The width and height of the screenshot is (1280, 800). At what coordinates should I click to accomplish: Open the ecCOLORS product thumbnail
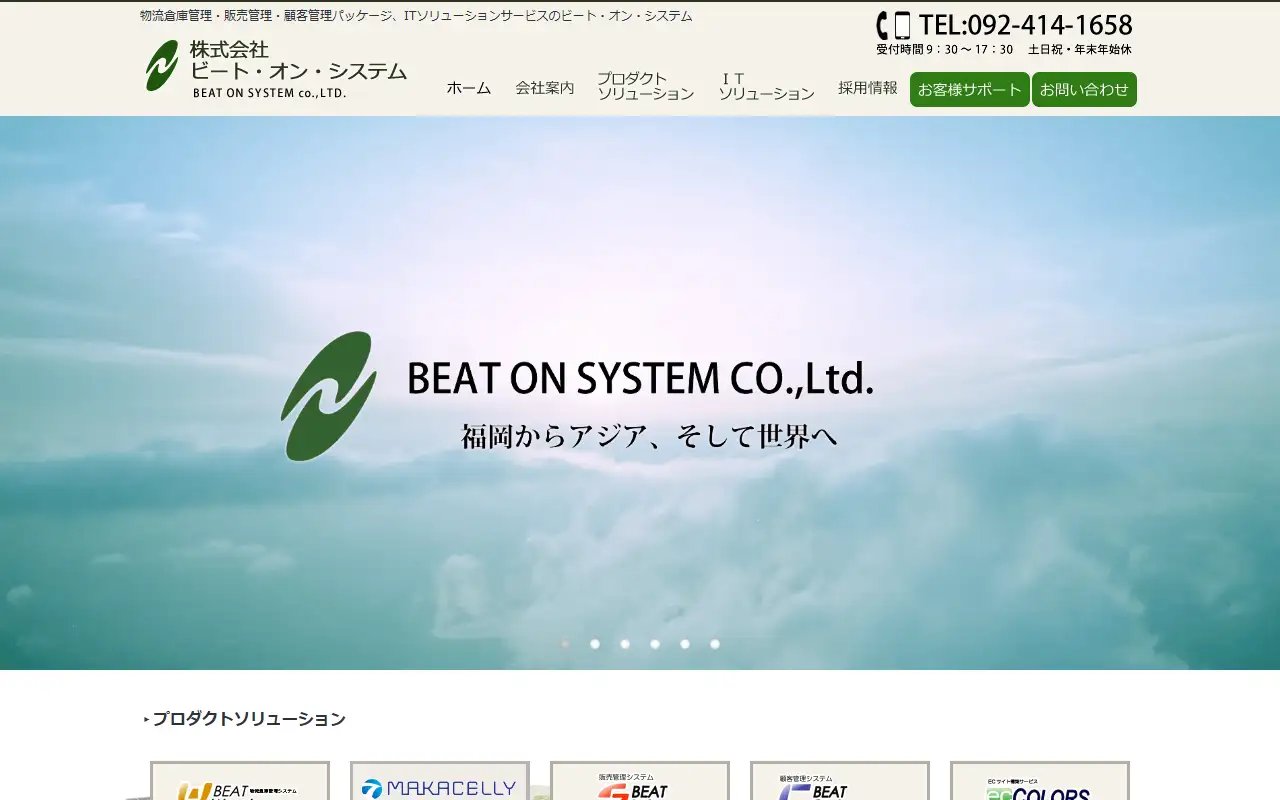click(1040, 781)
